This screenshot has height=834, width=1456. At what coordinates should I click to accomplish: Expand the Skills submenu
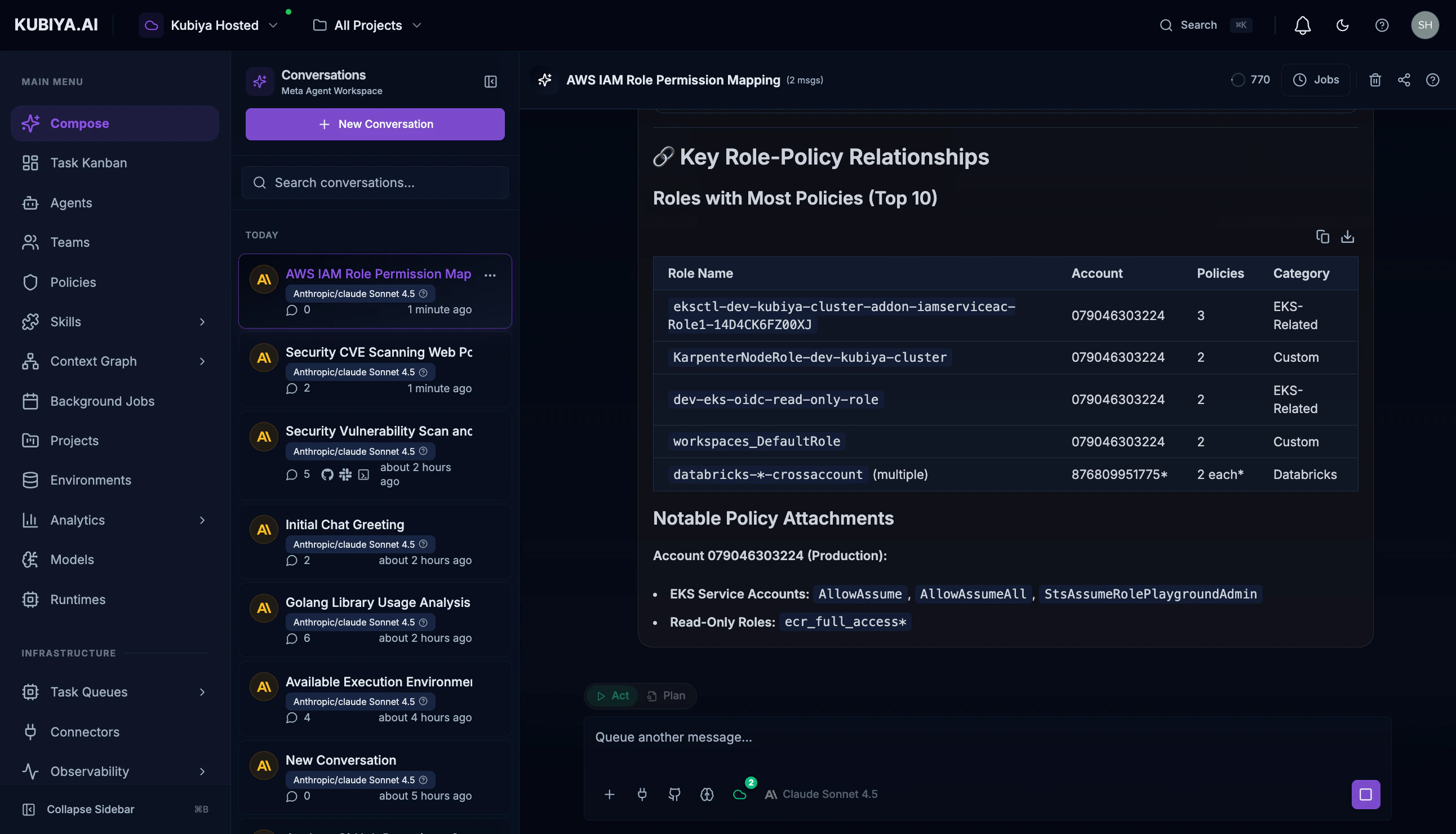(x=202, y=322)
